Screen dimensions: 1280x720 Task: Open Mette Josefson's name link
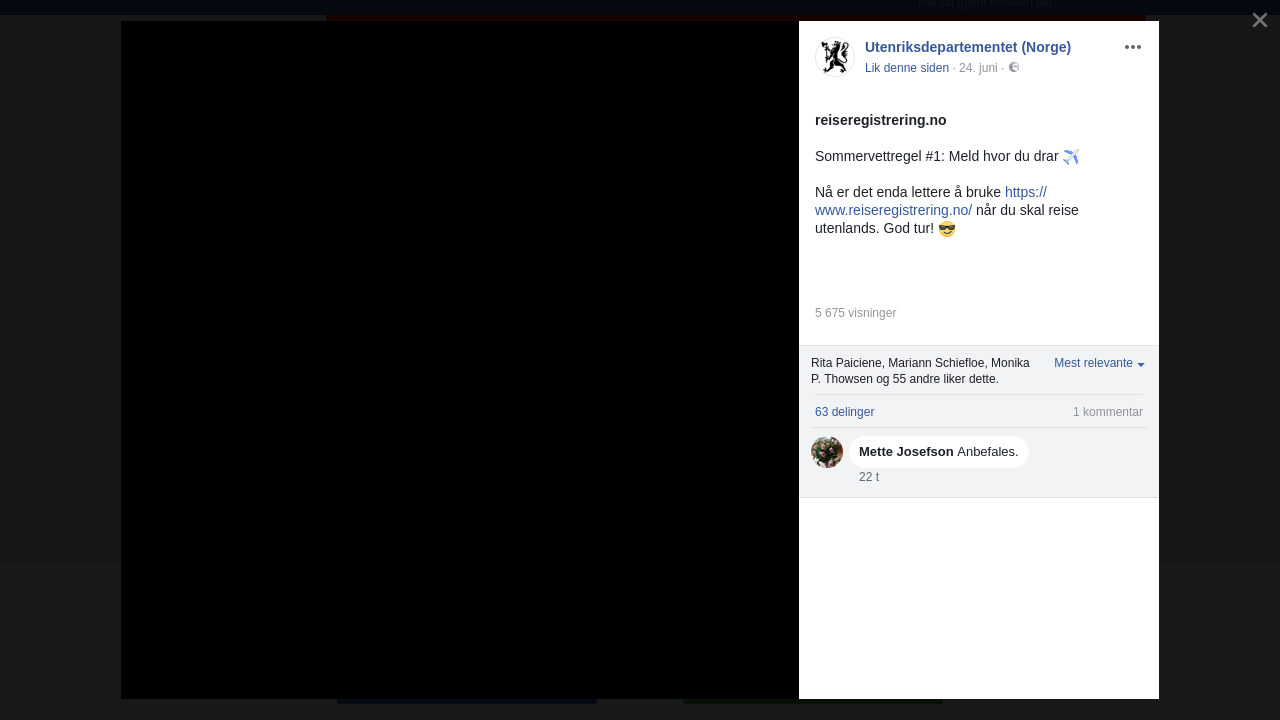tap(906, 452)
